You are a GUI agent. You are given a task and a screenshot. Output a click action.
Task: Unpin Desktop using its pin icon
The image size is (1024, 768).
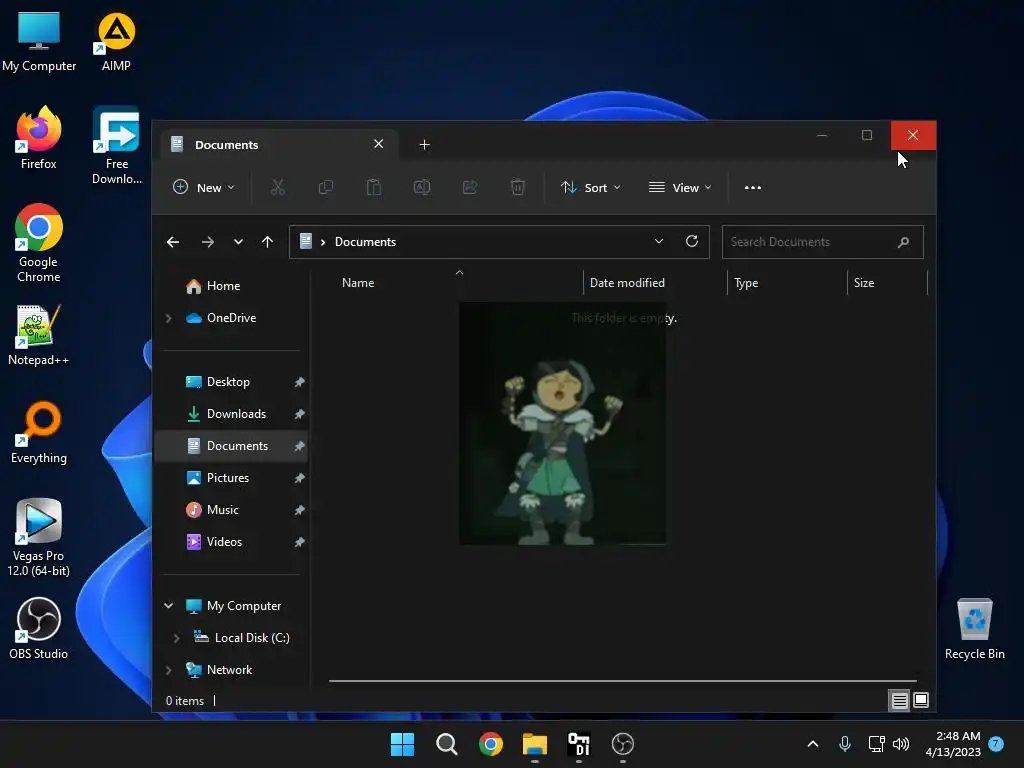click(x=299, y=382)
